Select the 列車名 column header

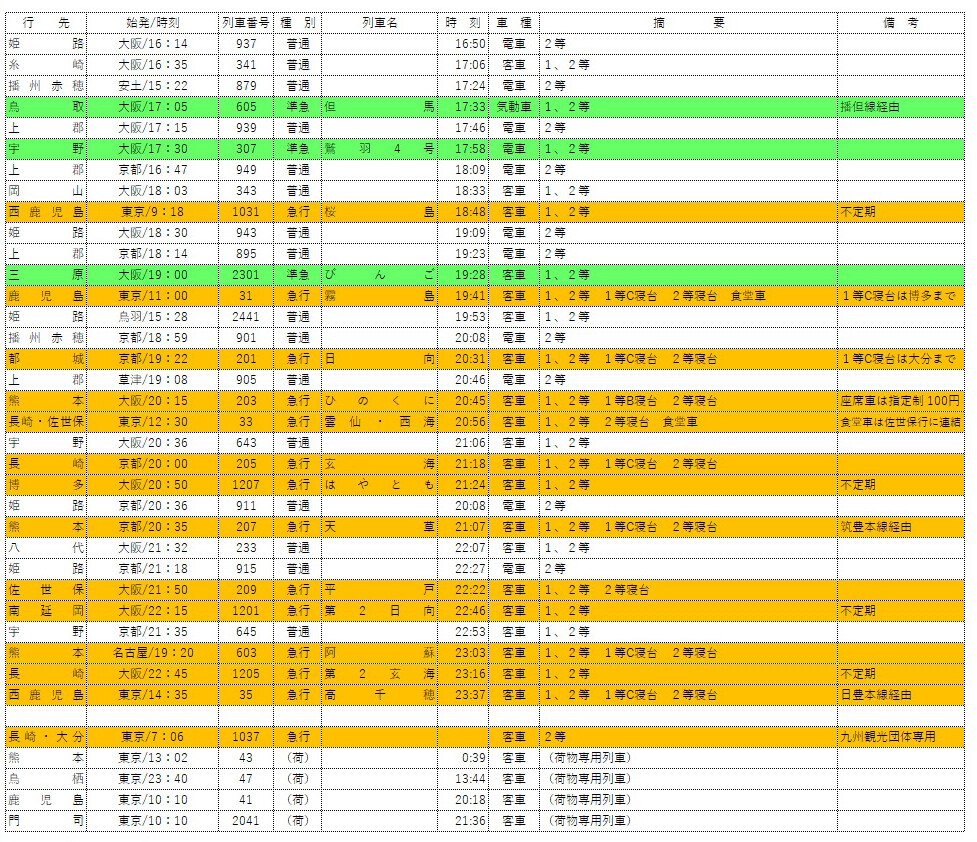(x=379, y=23)
